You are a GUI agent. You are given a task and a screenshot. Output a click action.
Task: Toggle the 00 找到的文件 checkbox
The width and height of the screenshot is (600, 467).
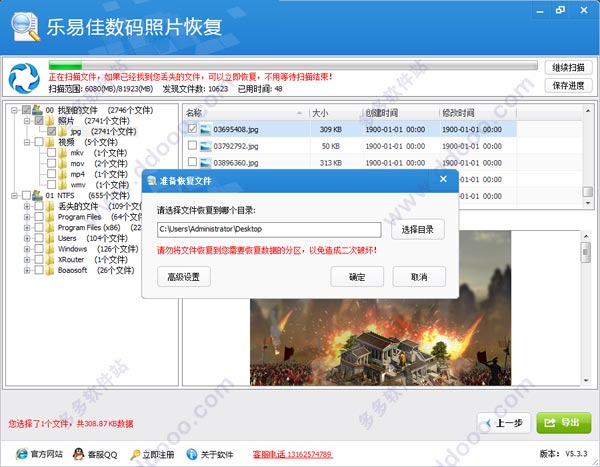pos(26,110)
